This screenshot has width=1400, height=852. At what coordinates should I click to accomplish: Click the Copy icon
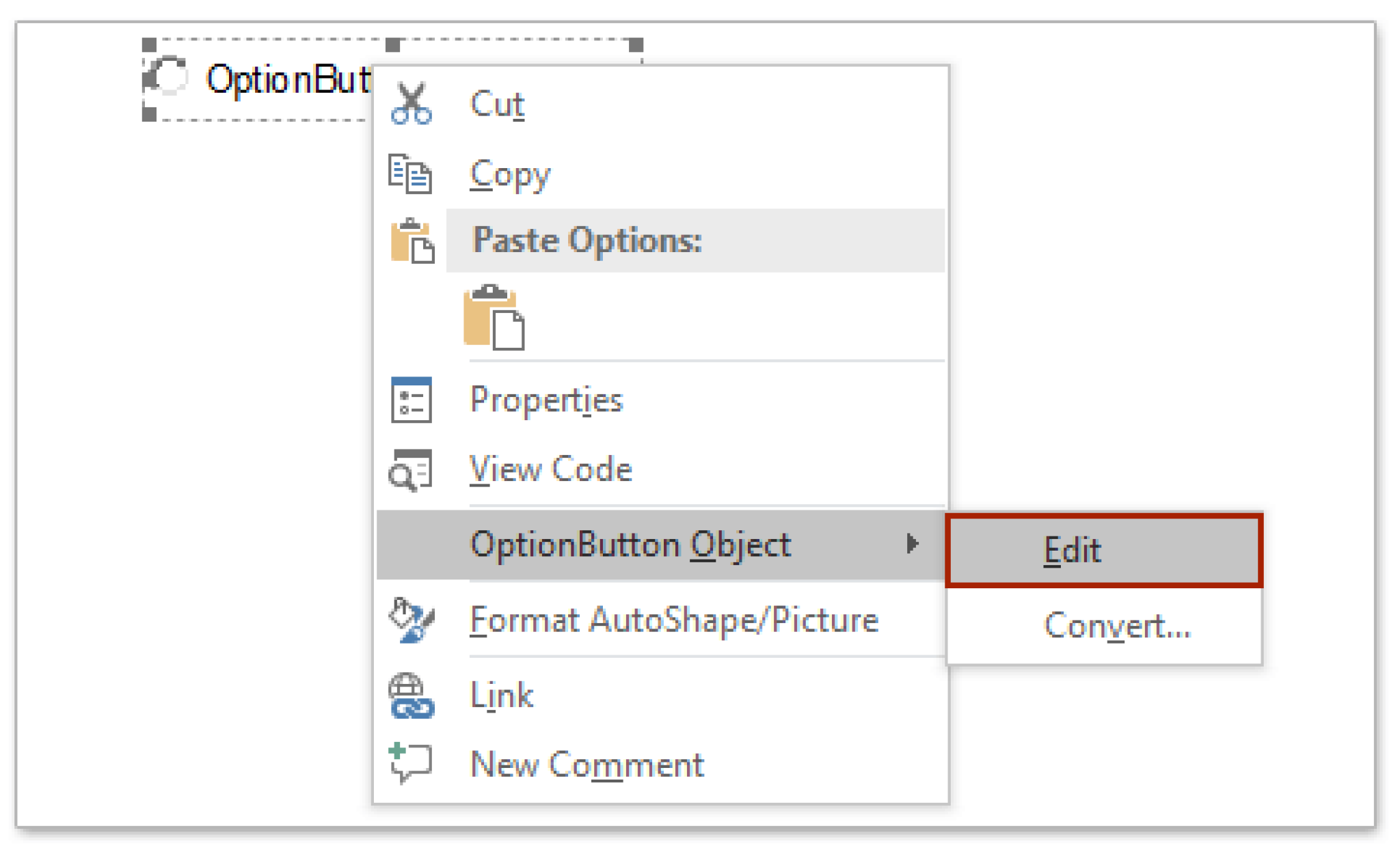411,174
